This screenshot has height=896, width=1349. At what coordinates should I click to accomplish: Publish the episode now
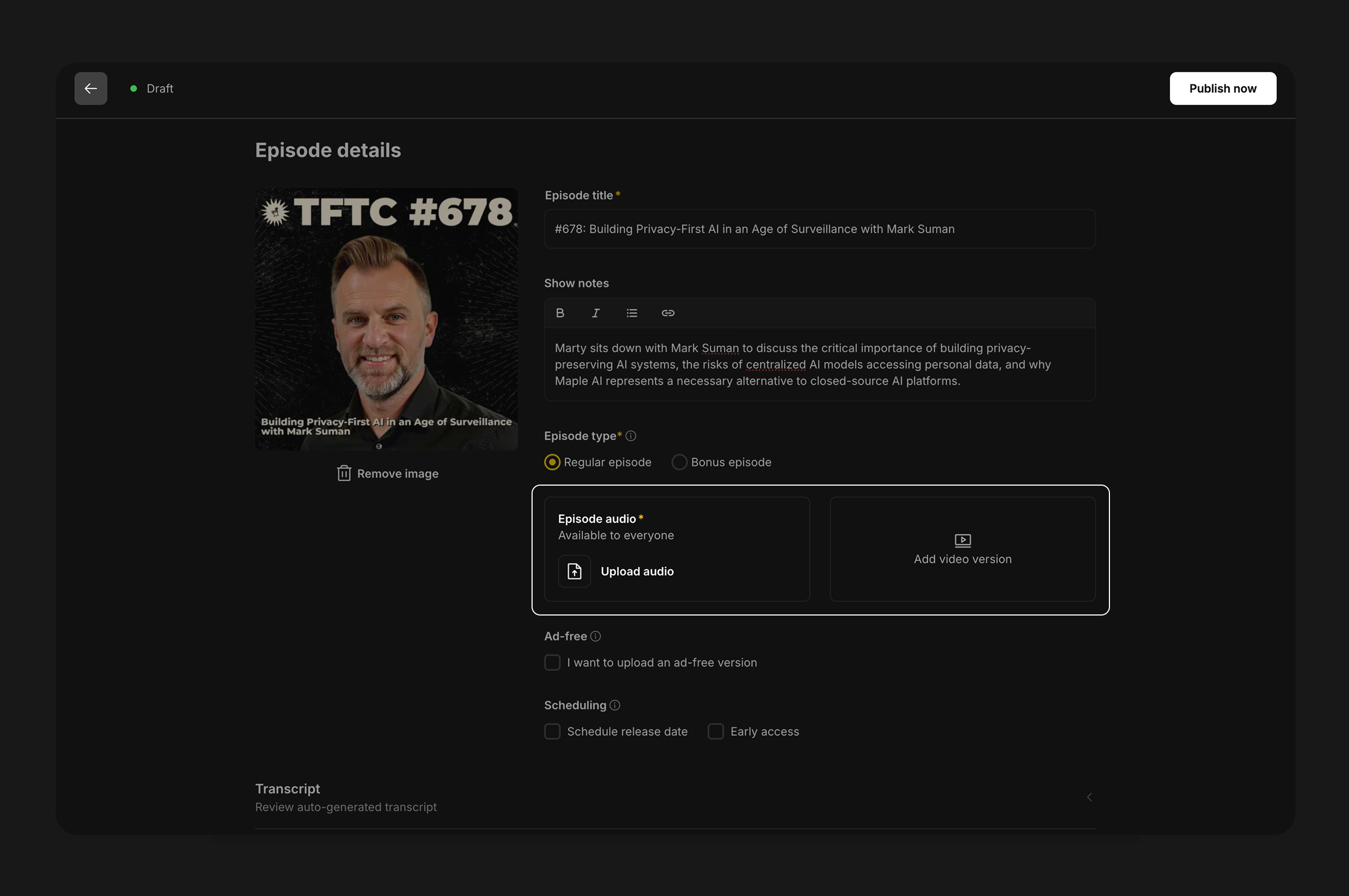tap(1223, 88)
